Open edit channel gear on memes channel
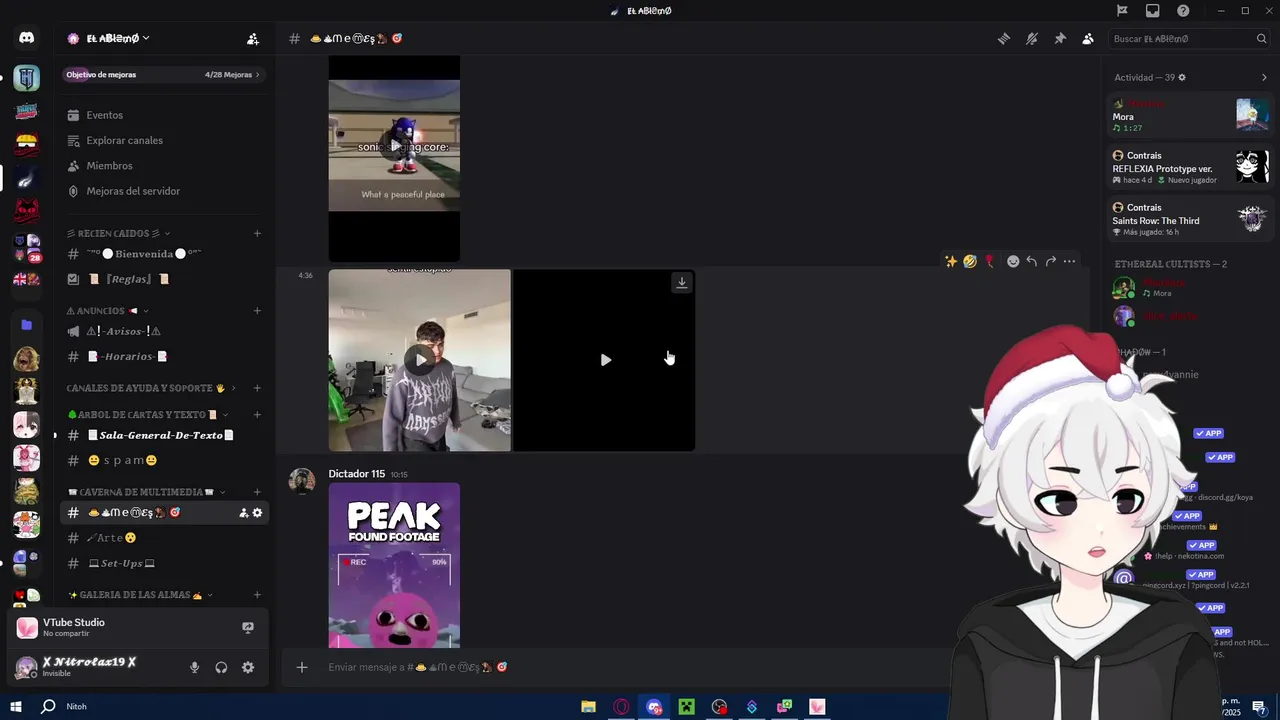The height and width of the screenshot is (720, 1280). [x=257, y=513]
